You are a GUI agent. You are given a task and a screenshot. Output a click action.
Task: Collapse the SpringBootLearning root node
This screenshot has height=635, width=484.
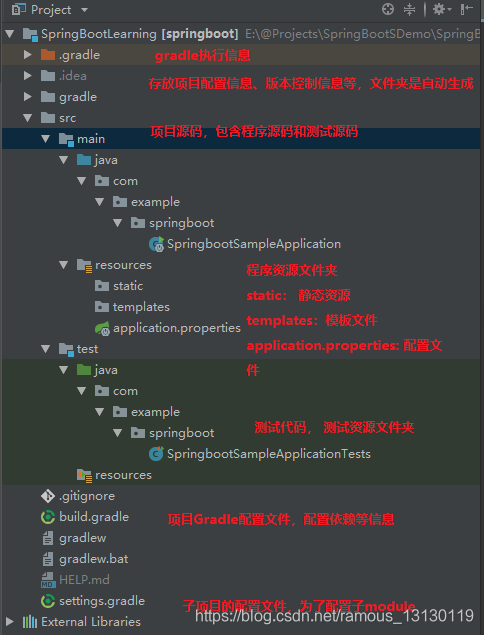tap(10, 34)
